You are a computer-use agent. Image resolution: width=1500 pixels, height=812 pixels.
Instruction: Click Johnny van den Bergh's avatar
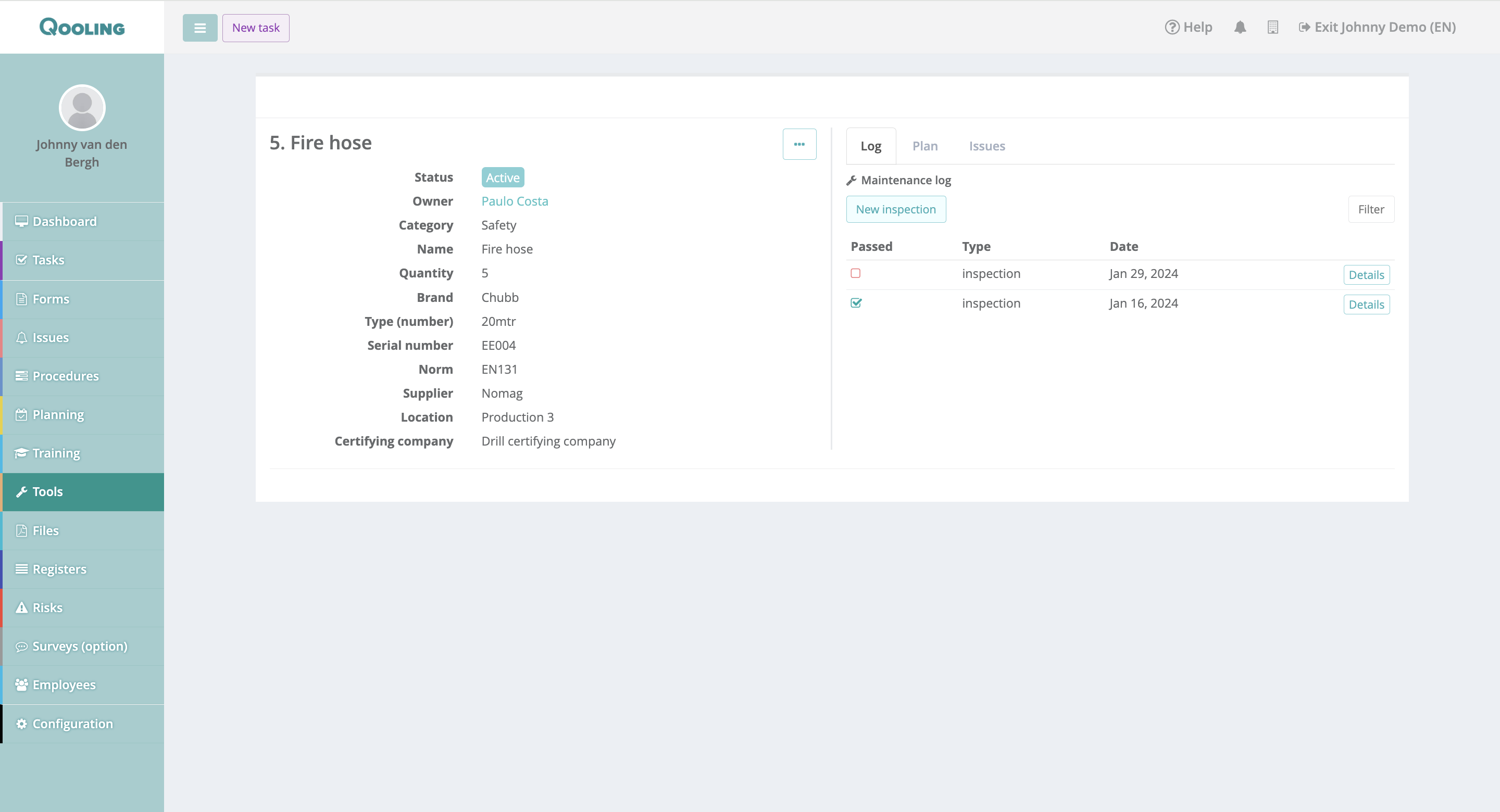(82, 108)
